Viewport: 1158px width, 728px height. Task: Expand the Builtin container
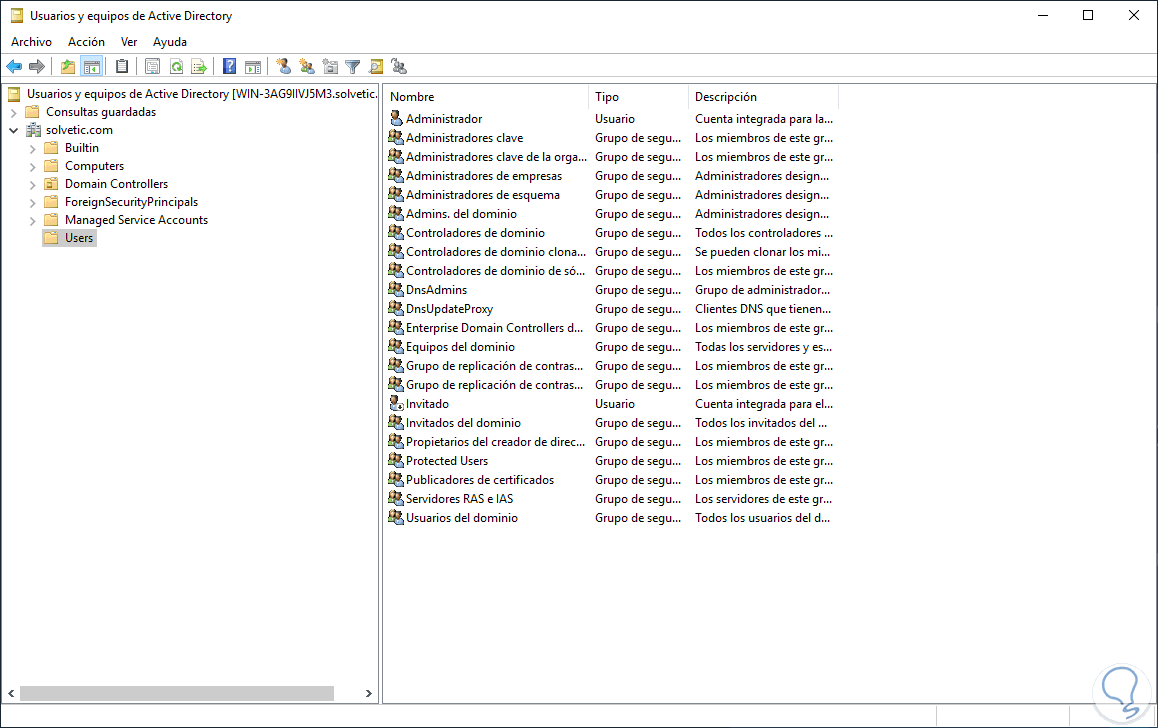(x=32, y=148)
